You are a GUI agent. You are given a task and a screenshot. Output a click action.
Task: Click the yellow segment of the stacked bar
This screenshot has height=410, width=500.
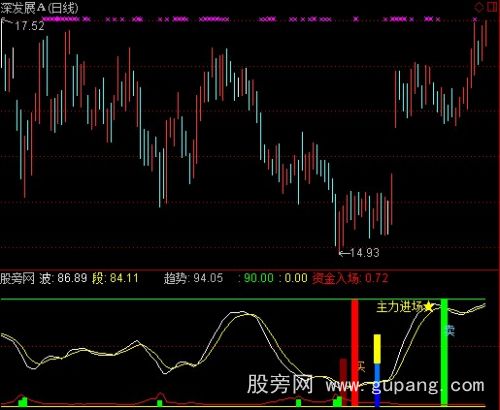[x=377, y=349]
